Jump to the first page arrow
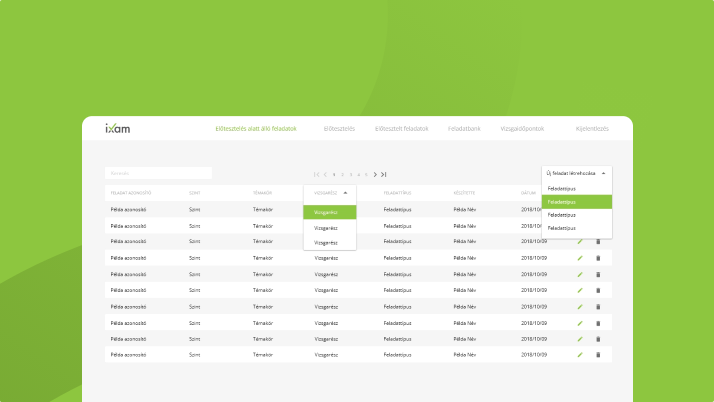The image size is (714, 402). (316, 174)
